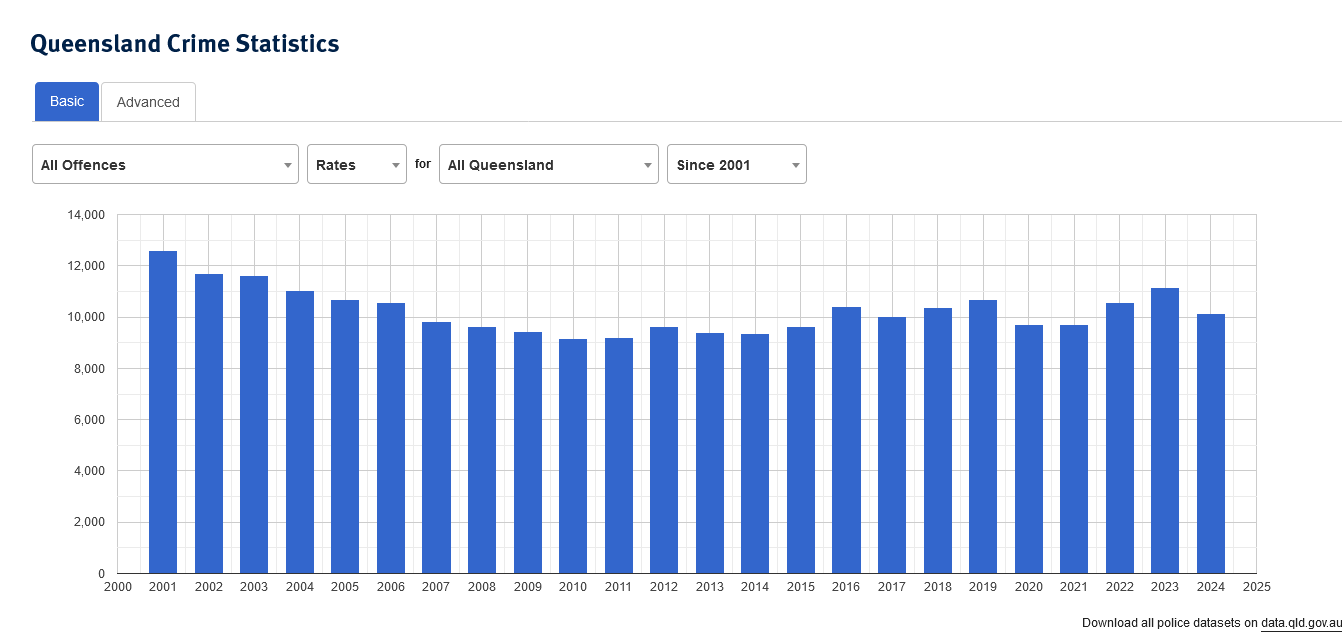Open the All Queensland region dropdown
Viewport: 1342px width, 632px height.
pos(548,165)
